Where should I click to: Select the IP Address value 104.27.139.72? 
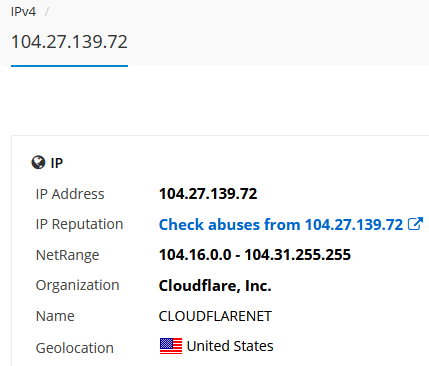(x=208, y=194)
